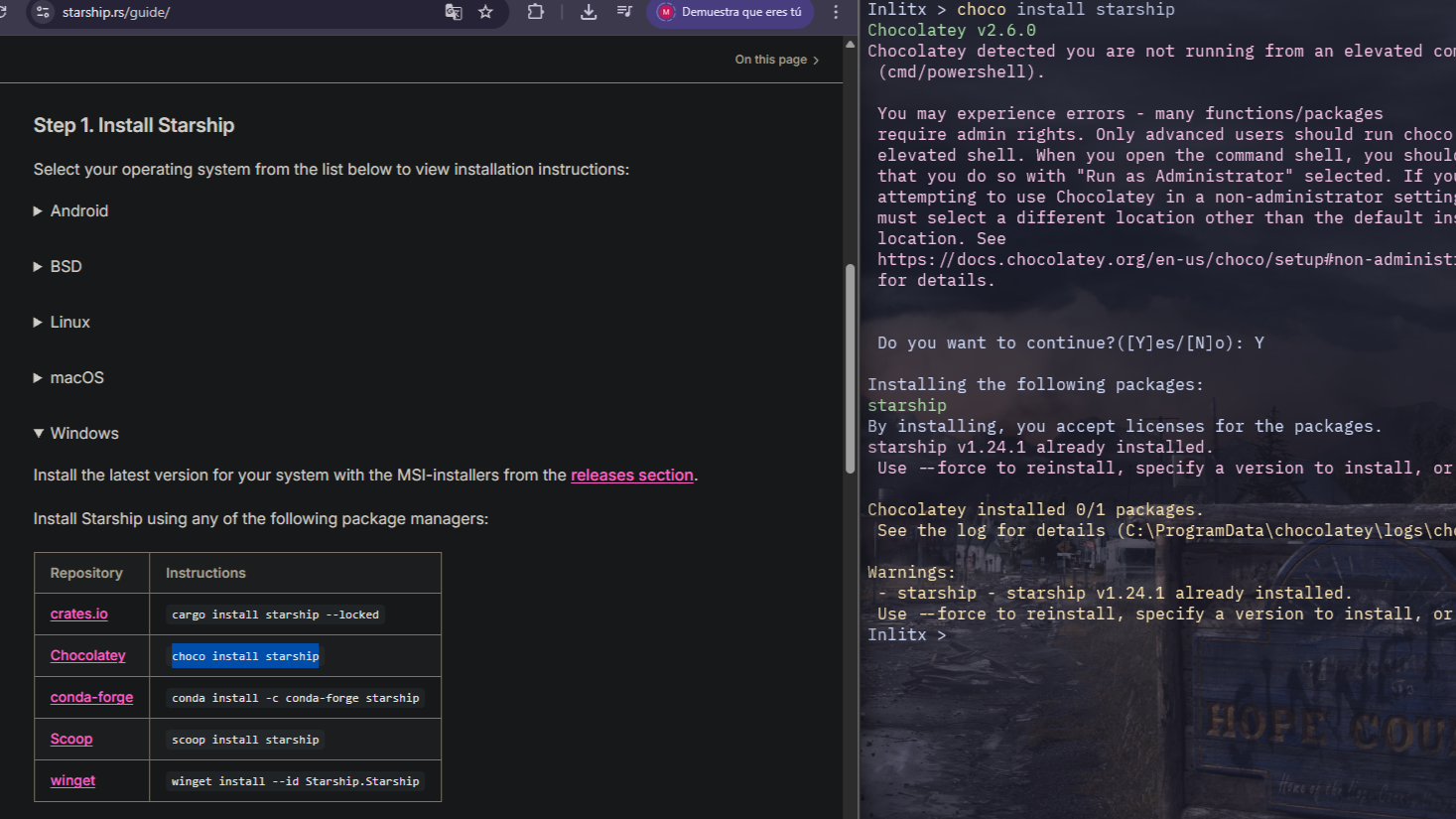This screenshot has height=819, width=1456.
Task: Click the page vertical scrollbar thumb
Action: pyautogui.click(x=850, y=367)
